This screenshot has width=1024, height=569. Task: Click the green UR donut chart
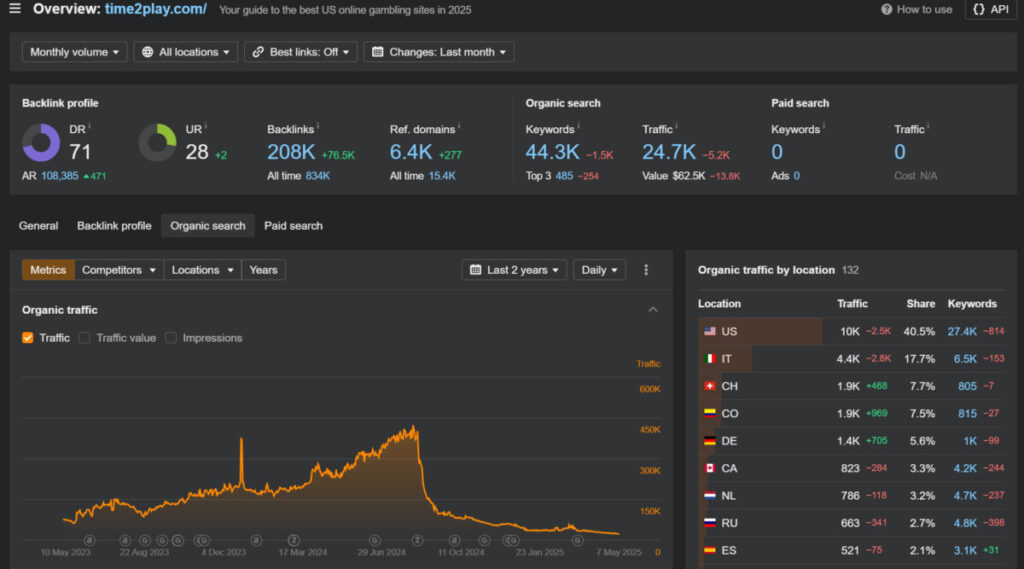(157, 143)
